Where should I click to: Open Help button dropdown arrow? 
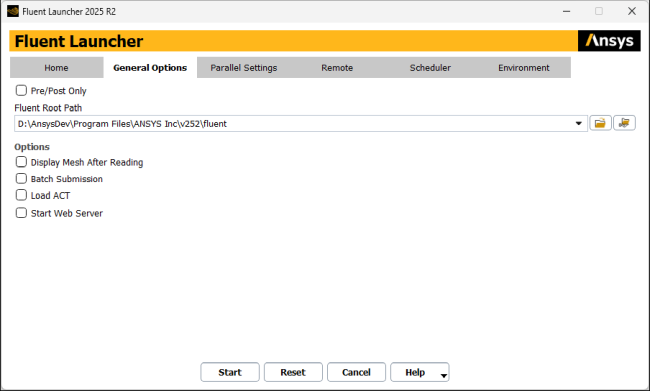pyautogui.click(x=444, y=375)
